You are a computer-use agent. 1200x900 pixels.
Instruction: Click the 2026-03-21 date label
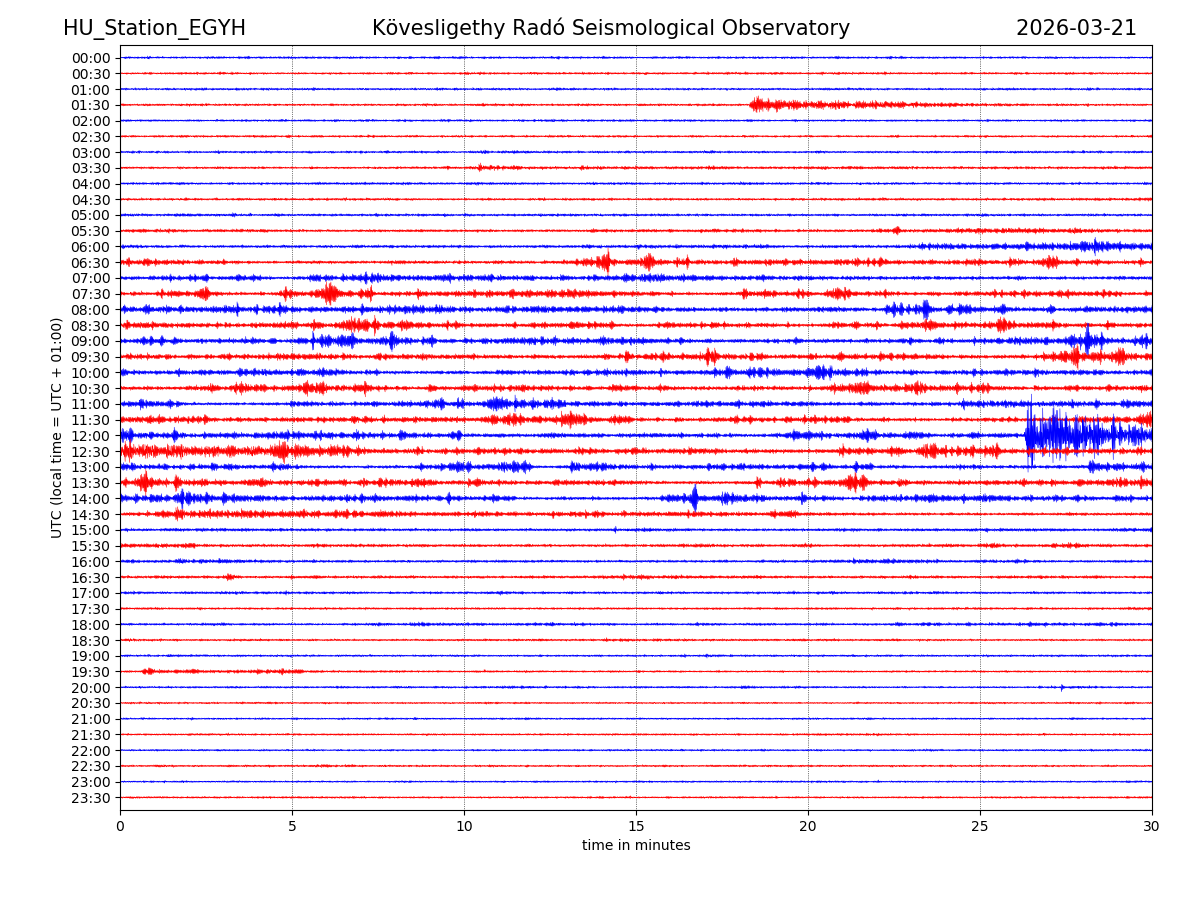coord(1076,28)
